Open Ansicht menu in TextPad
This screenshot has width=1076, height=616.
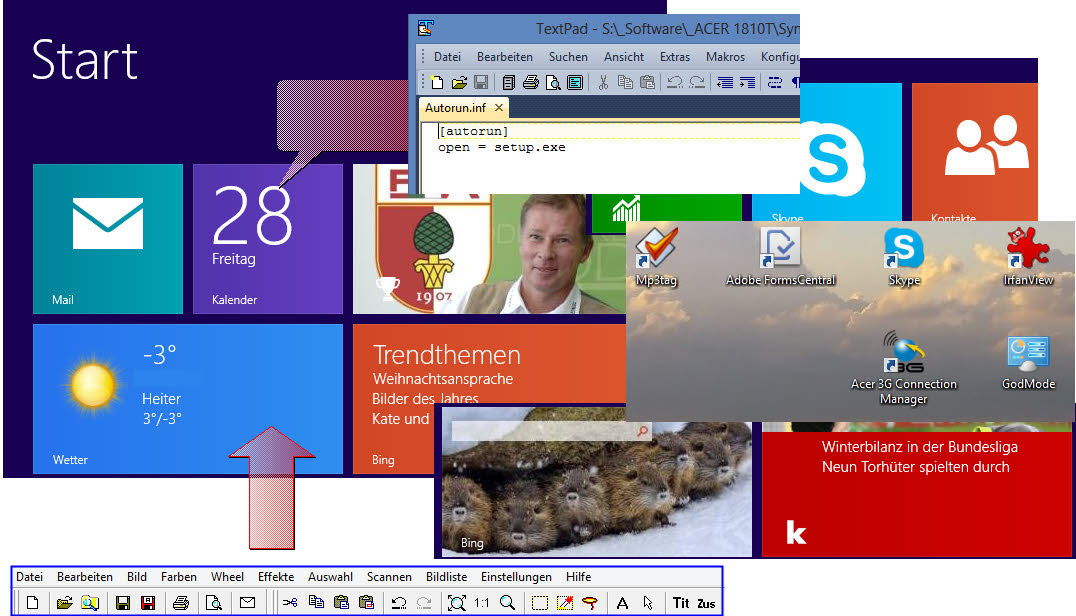click(x=624, y=57)
